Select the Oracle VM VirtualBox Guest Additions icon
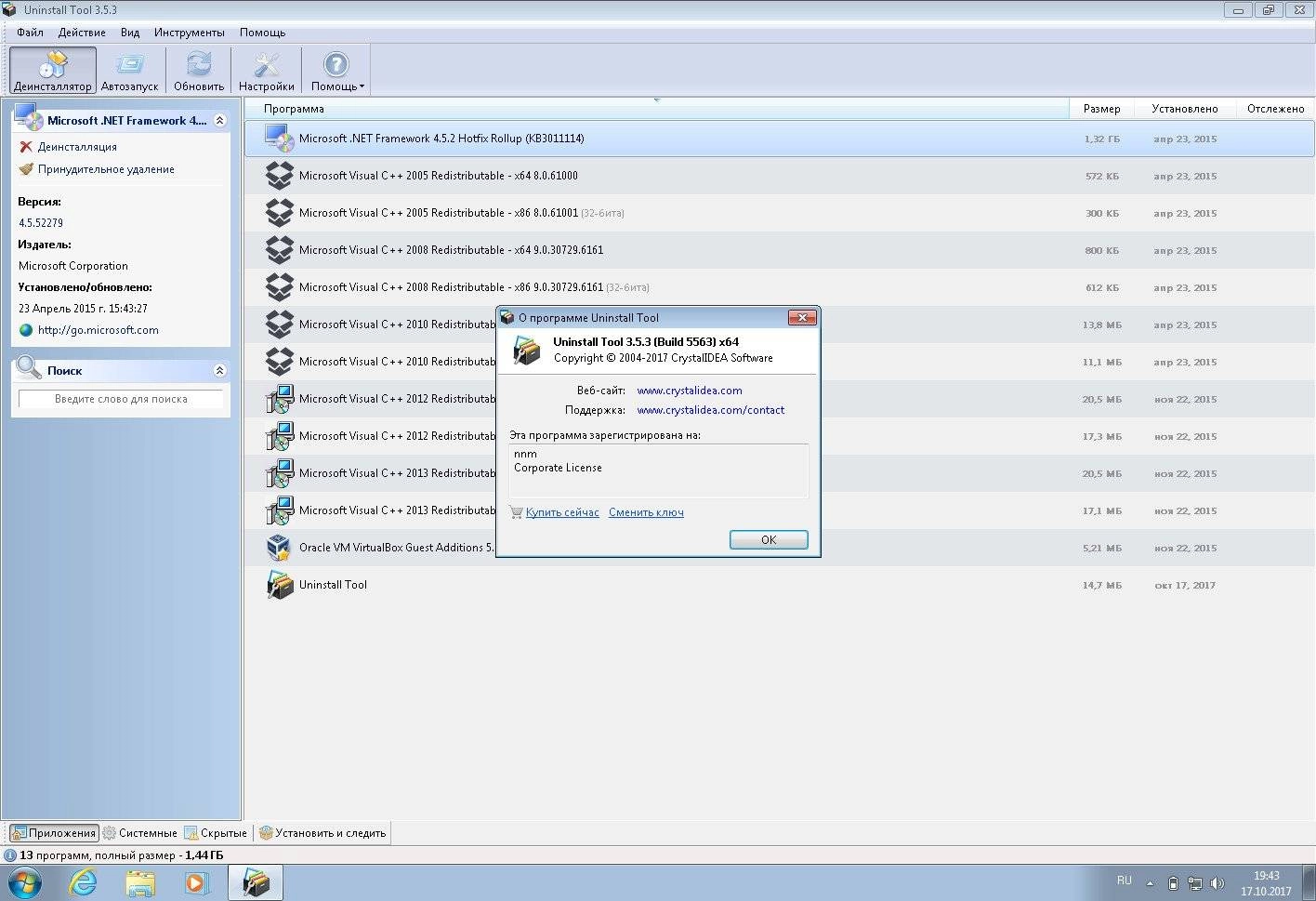 coord(280,548)
